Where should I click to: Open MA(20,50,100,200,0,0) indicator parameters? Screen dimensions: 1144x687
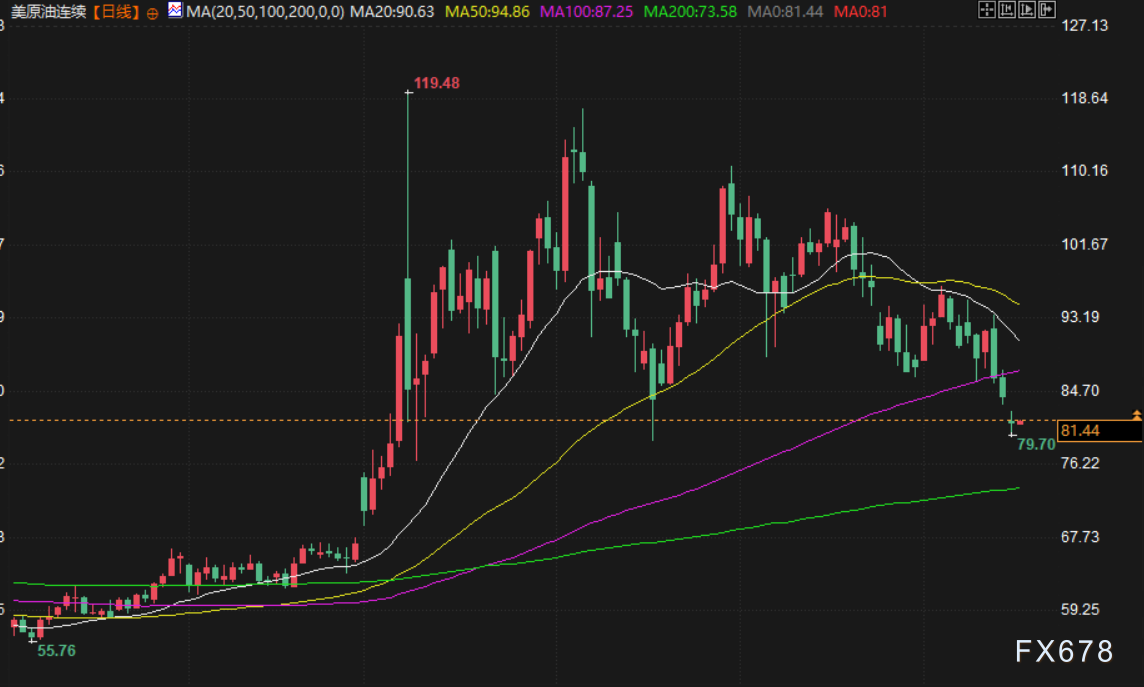pos(265,12)
